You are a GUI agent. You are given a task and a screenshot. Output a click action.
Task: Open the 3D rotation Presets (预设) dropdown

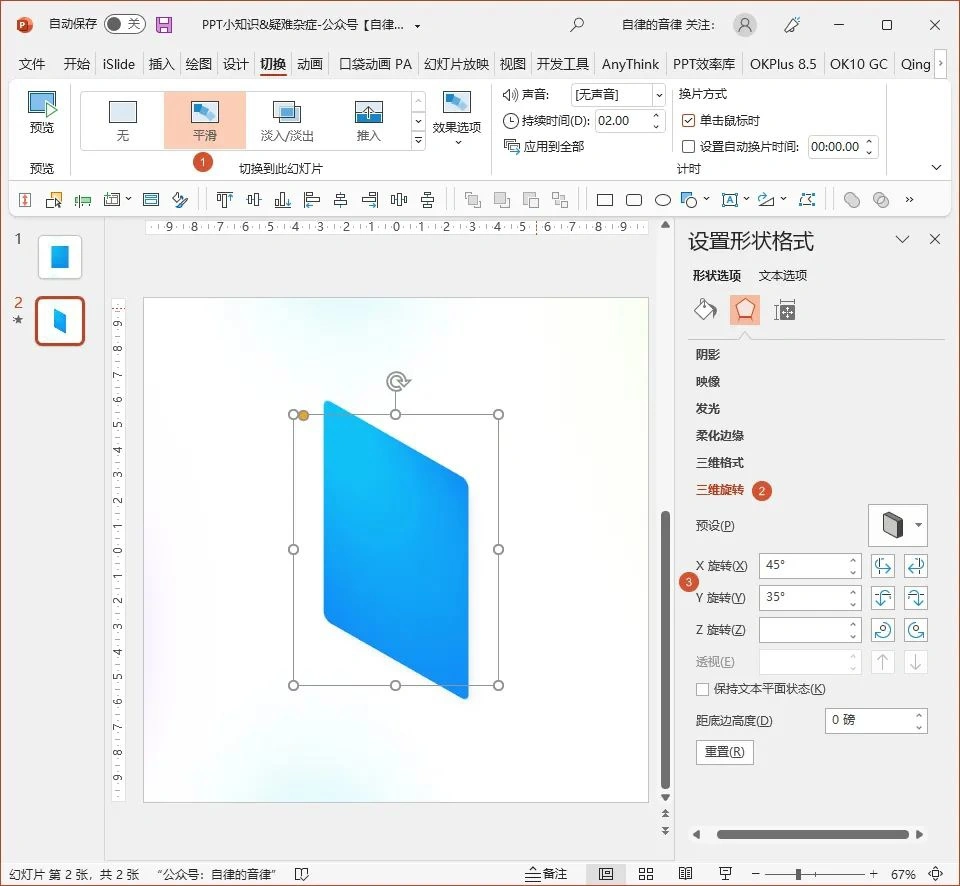pos(898,525)
